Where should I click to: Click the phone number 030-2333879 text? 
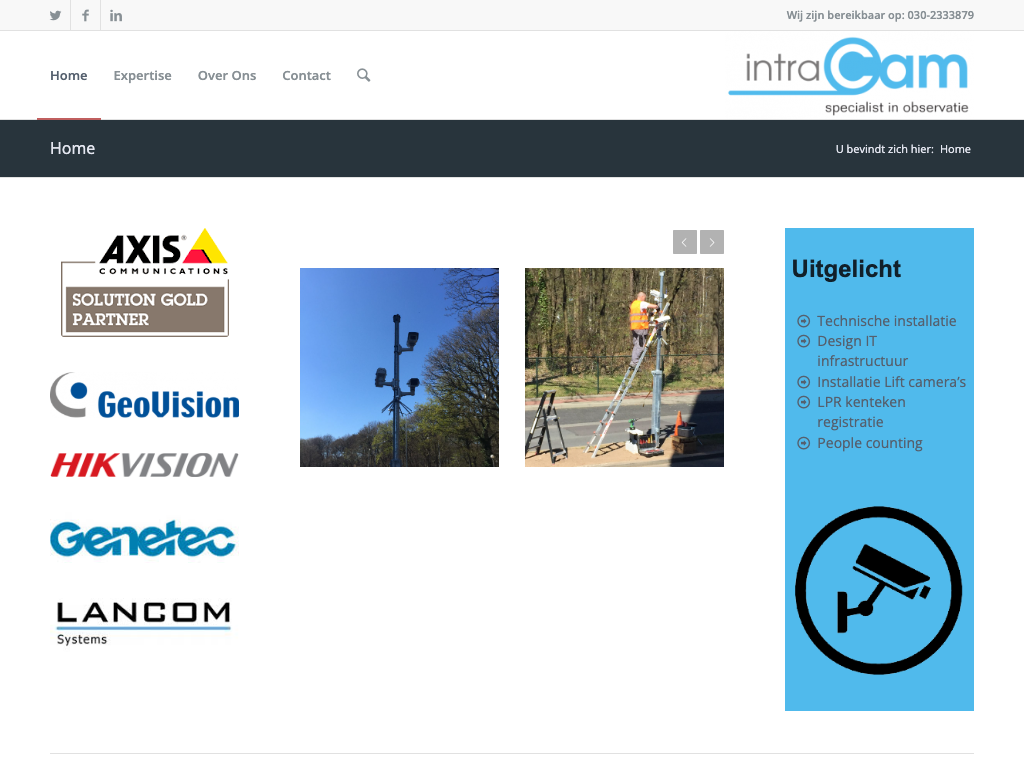click(x=940, y=15)
